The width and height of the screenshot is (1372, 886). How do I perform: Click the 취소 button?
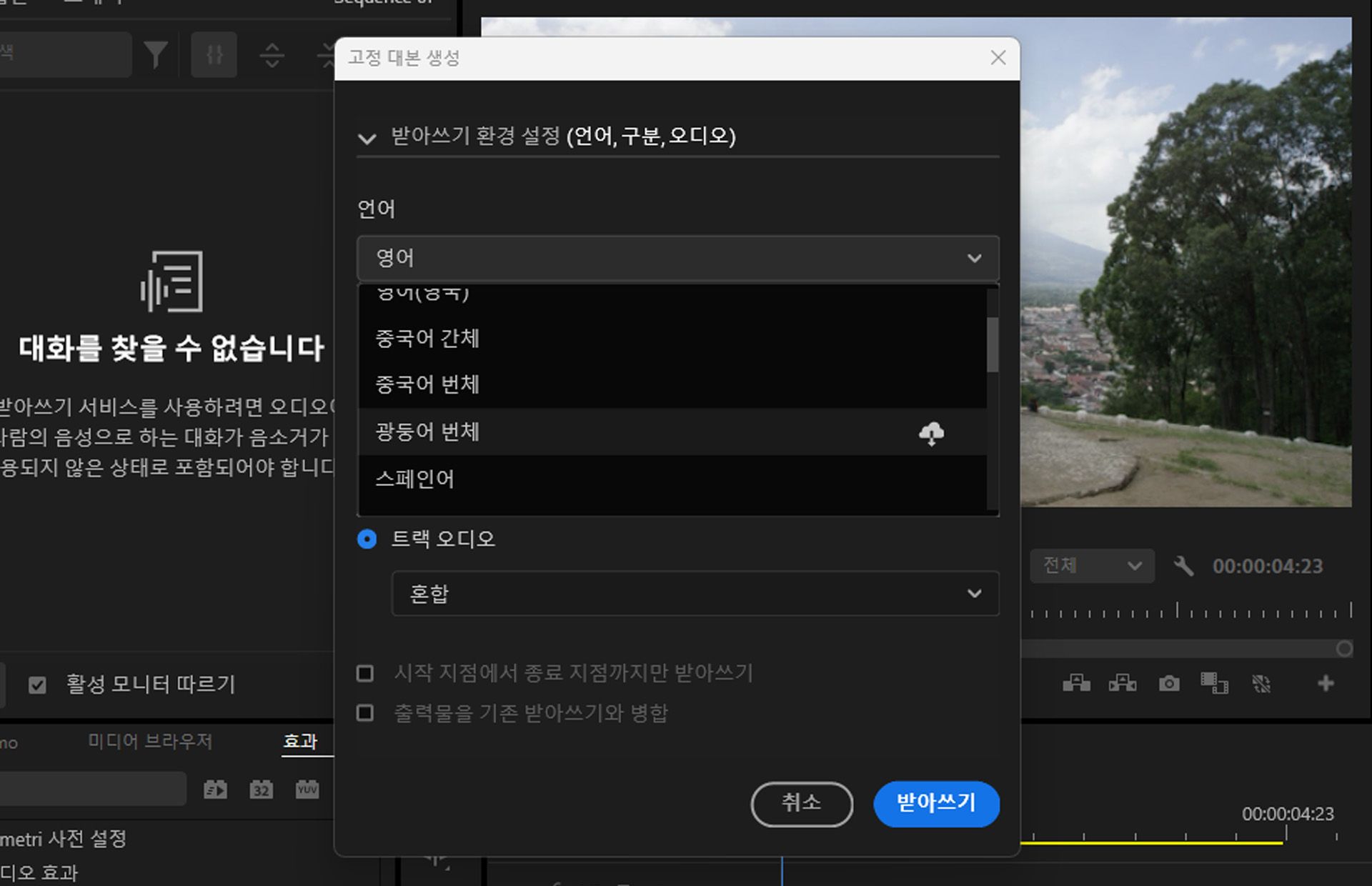coord(802,804)
